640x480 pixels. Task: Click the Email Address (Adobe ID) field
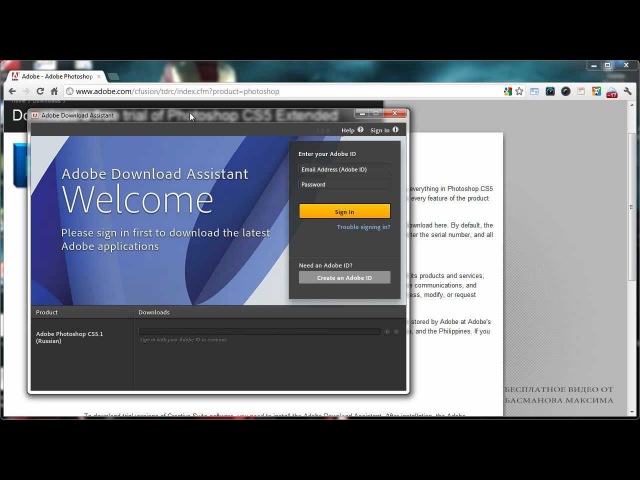(344, 169)
